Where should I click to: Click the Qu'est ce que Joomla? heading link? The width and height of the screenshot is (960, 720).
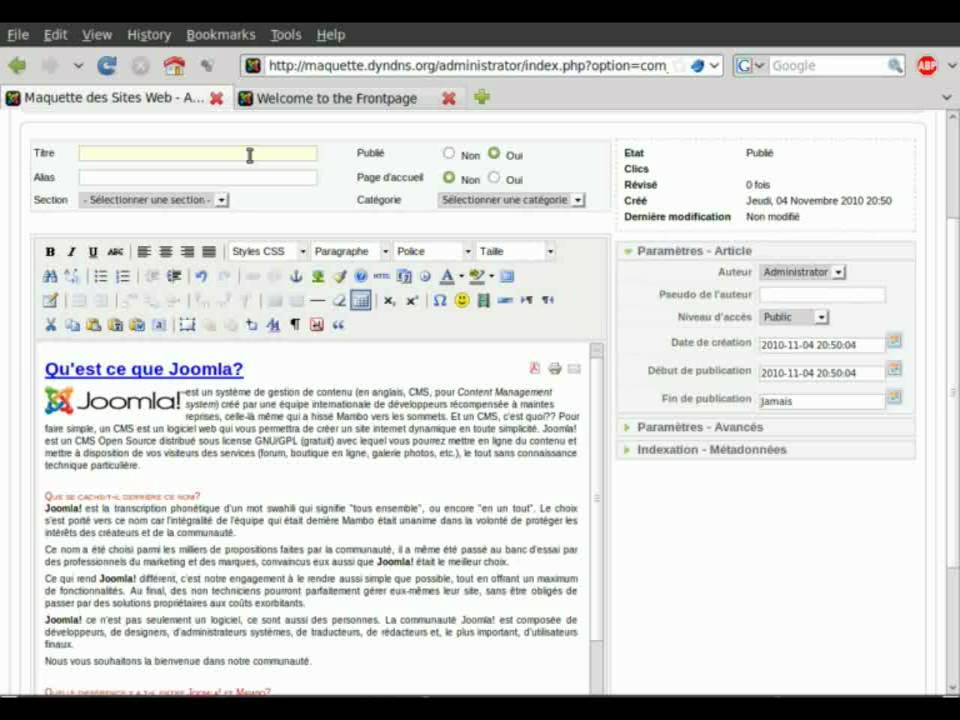[144, 369]
